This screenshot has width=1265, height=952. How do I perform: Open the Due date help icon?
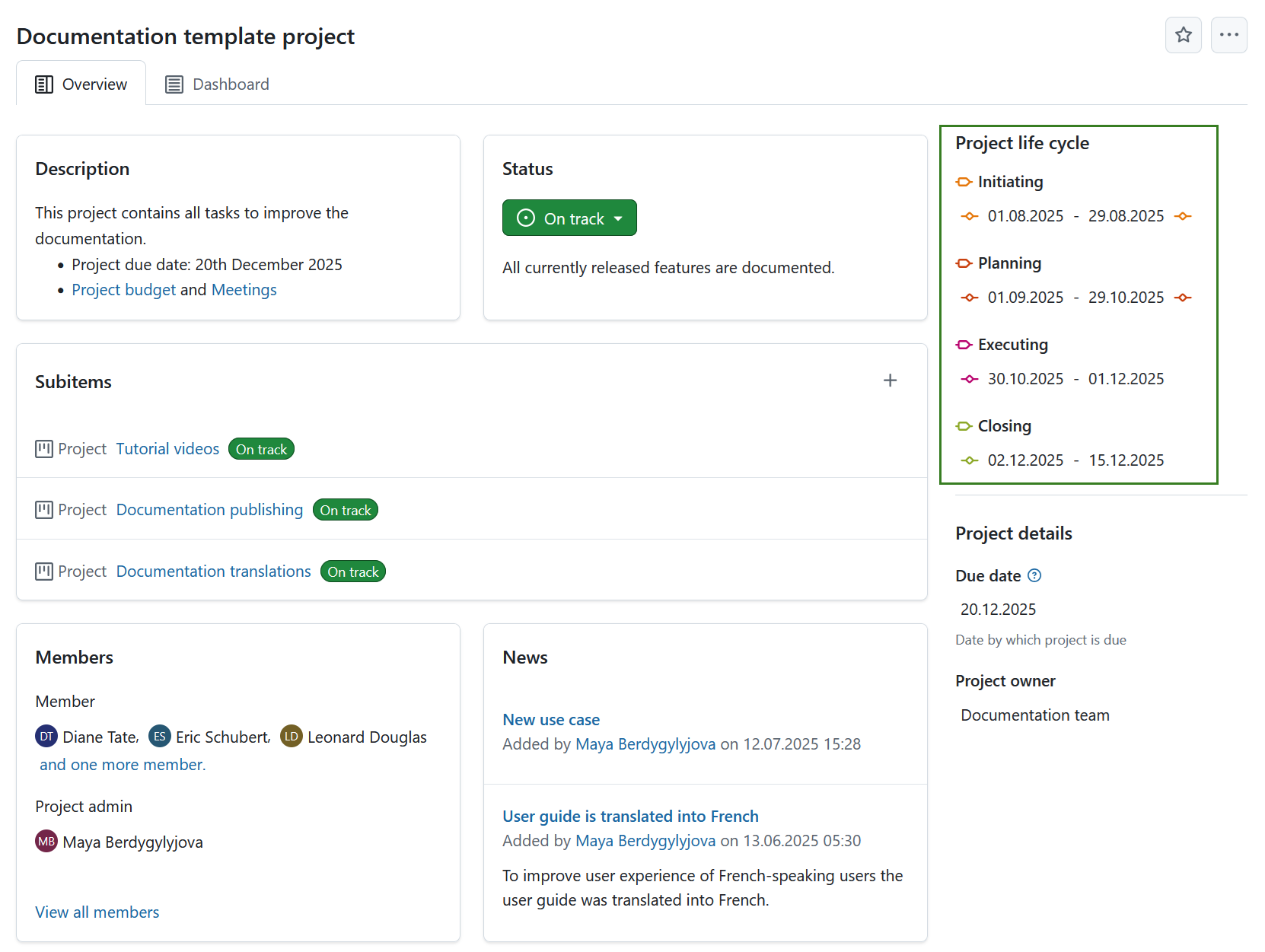pos(1034,575)
